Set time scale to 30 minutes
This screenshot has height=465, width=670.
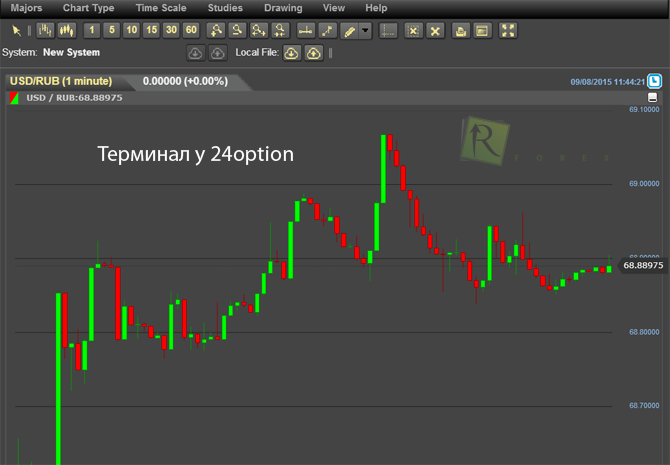[171, 30]
